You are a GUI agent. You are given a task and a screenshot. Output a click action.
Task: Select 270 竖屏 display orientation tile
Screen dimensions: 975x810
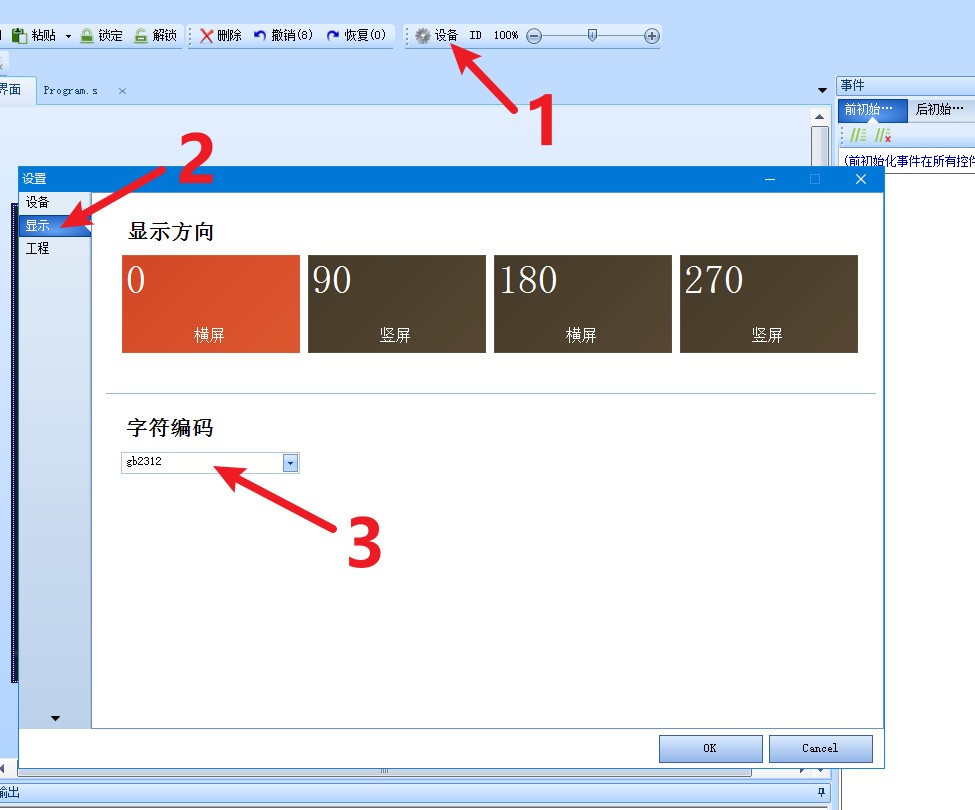[768, 304]
